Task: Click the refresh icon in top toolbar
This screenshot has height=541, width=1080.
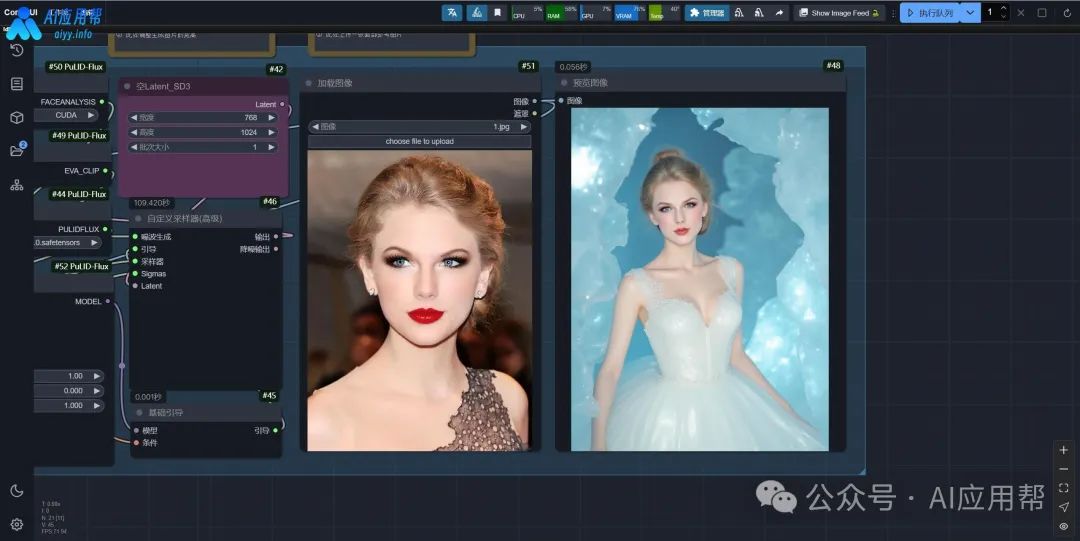Action: coord(1067,12)
